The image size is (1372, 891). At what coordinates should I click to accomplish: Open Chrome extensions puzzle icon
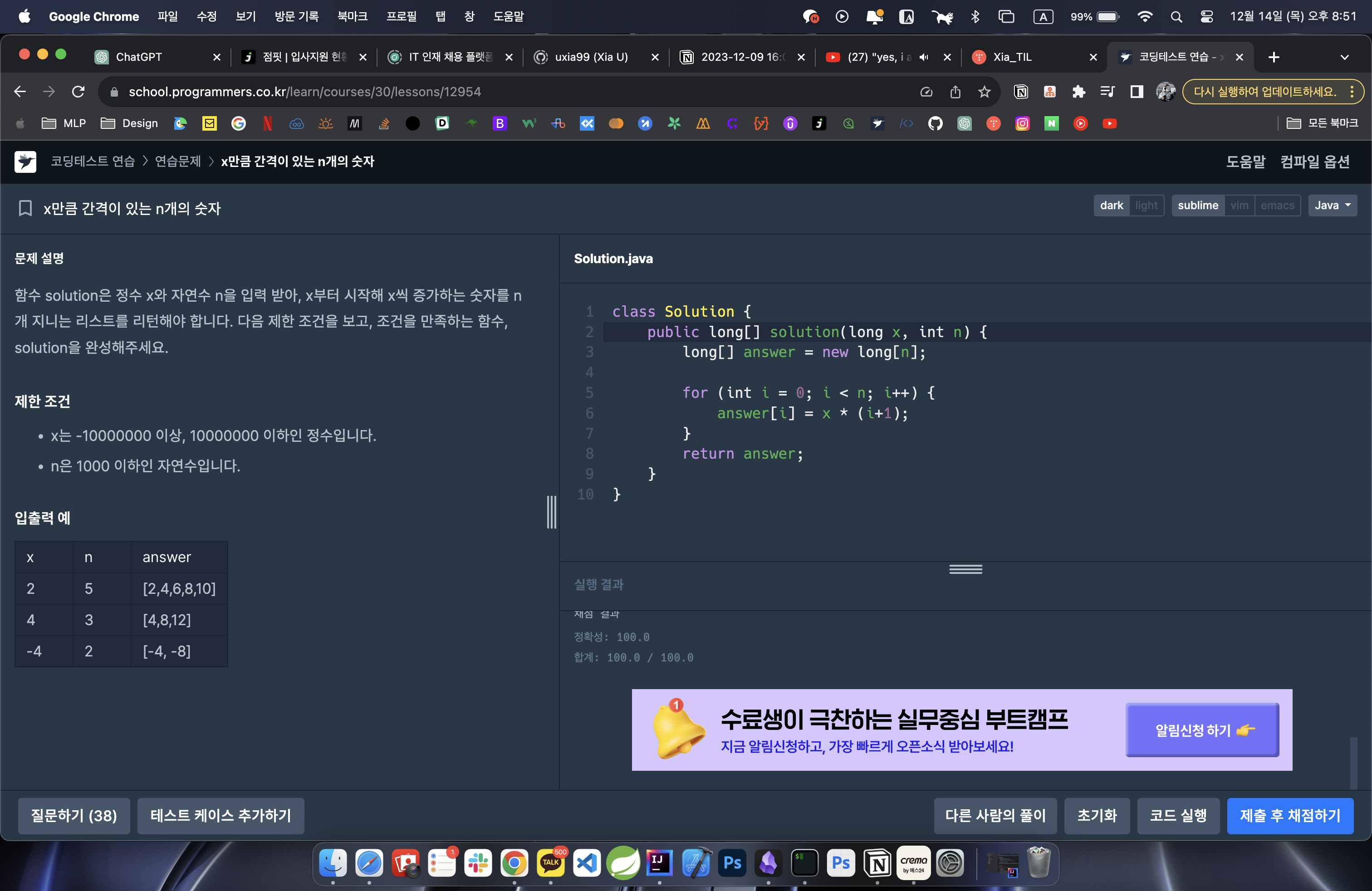(x=1078, y=92)
